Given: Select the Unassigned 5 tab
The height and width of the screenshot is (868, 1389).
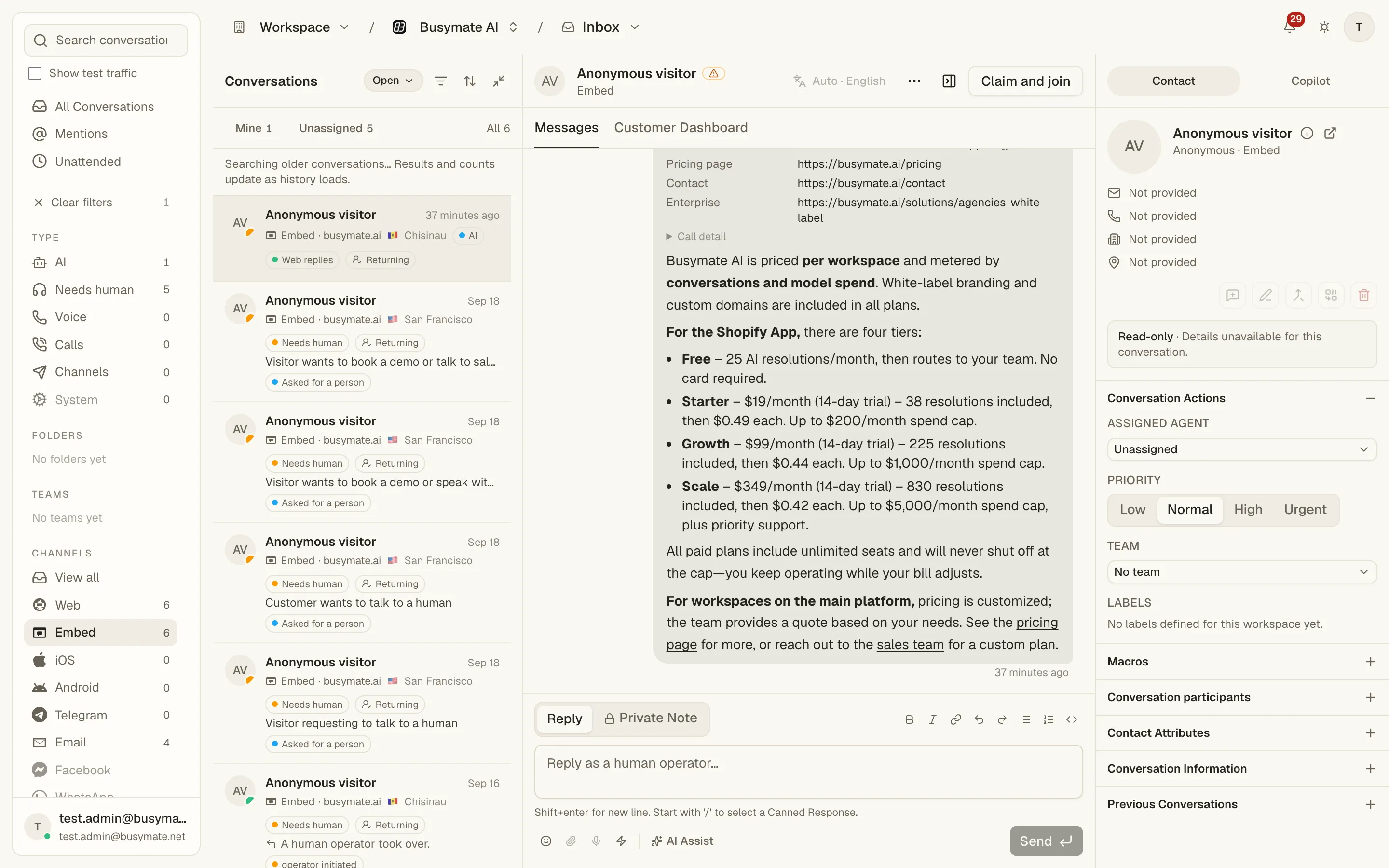Looking at the screenshot, I should point(336,128).
